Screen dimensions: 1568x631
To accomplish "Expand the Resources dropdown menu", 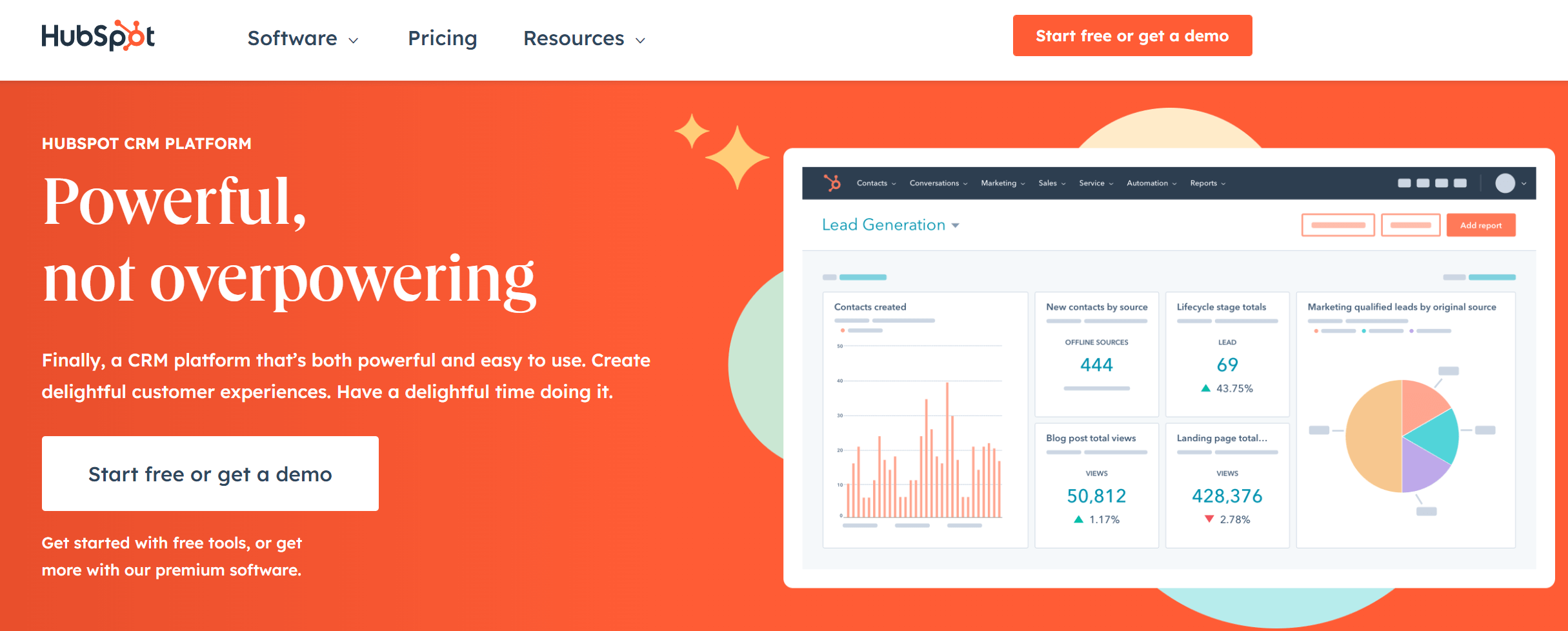I will click(585, 39).
